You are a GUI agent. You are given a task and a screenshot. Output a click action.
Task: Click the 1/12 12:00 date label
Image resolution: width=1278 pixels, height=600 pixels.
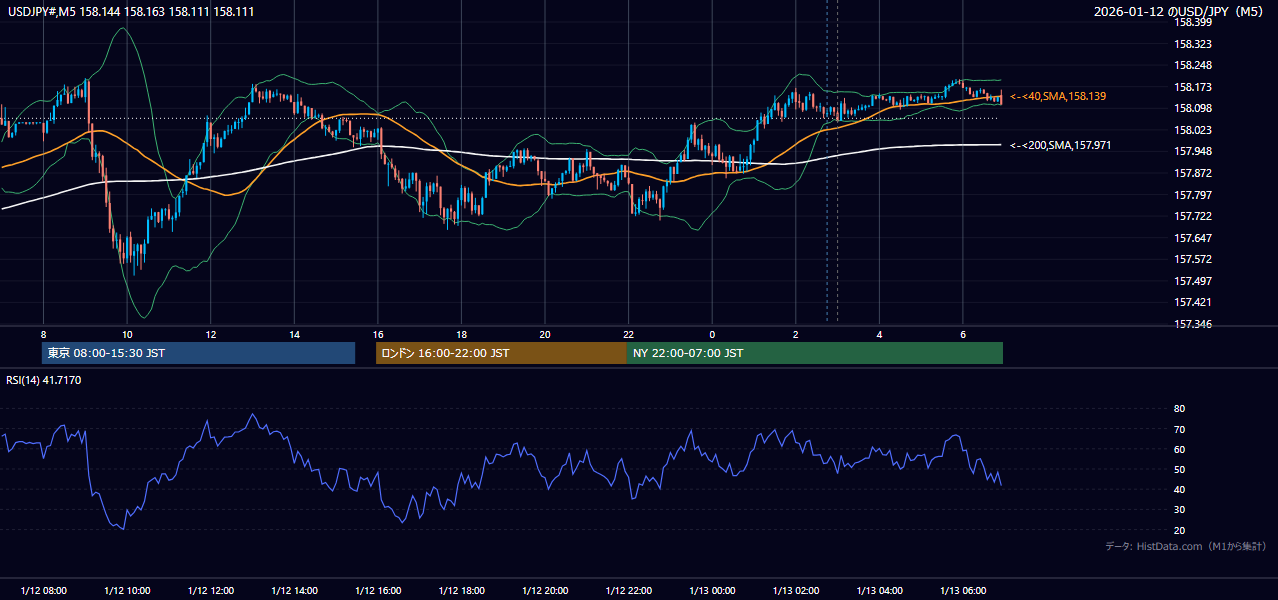[x=210, y=590]
